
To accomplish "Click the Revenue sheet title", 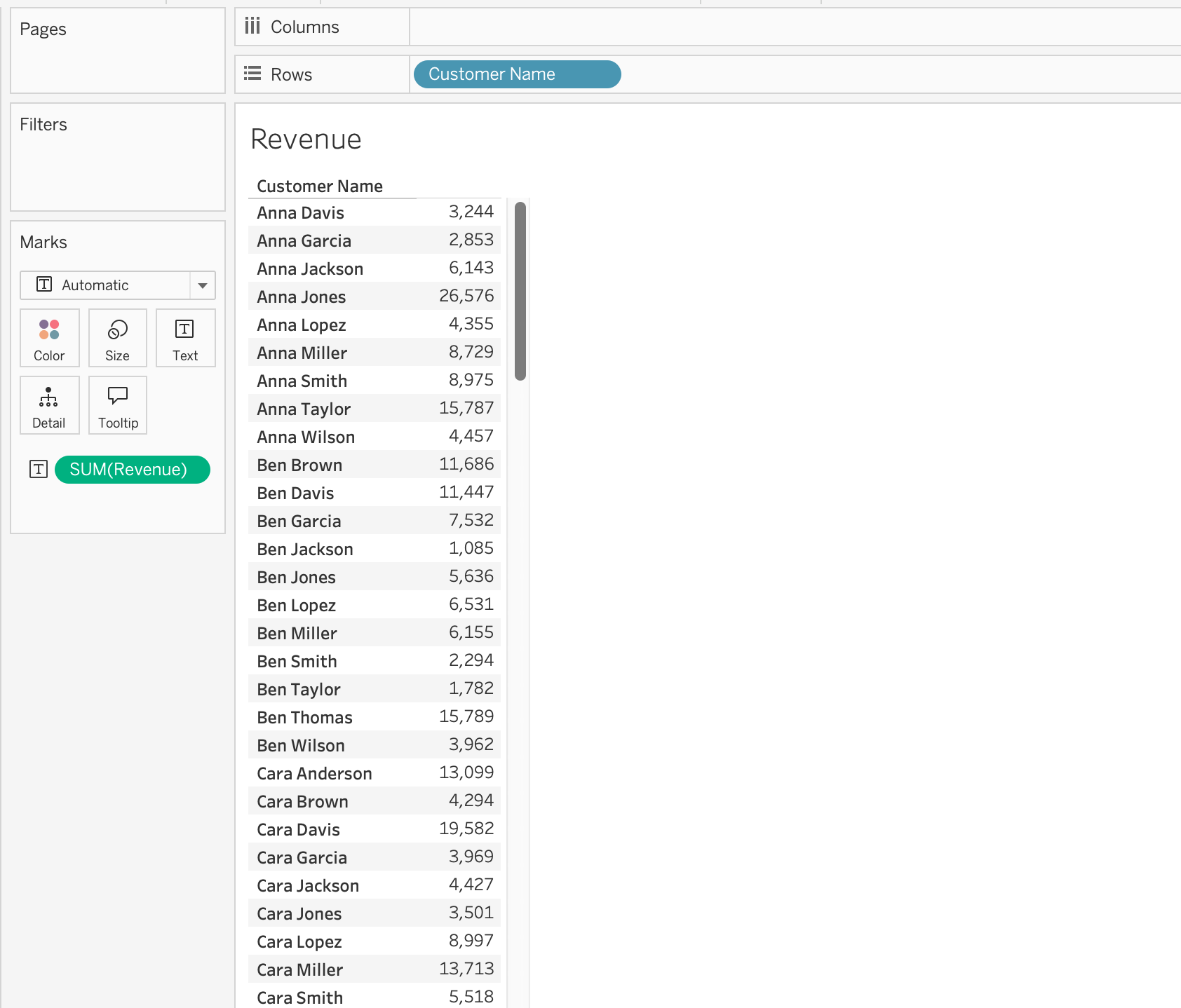I will pyautogui.click(x=306, y=139).
